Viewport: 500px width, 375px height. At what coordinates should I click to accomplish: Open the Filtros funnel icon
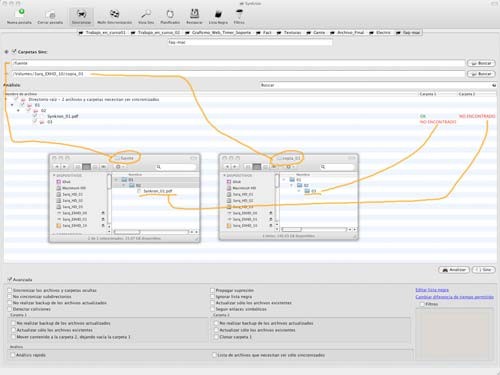click(239, 15)
